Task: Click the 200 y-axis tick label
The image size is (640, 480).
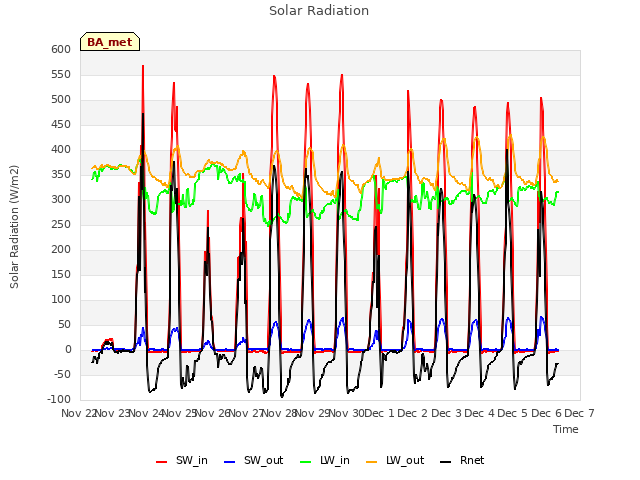Action: (x=61, y=249)
